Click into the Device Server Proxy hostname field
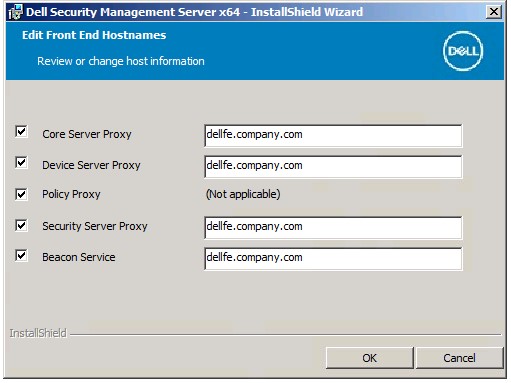This screenshot has height=383, width=511. [333, 167]
